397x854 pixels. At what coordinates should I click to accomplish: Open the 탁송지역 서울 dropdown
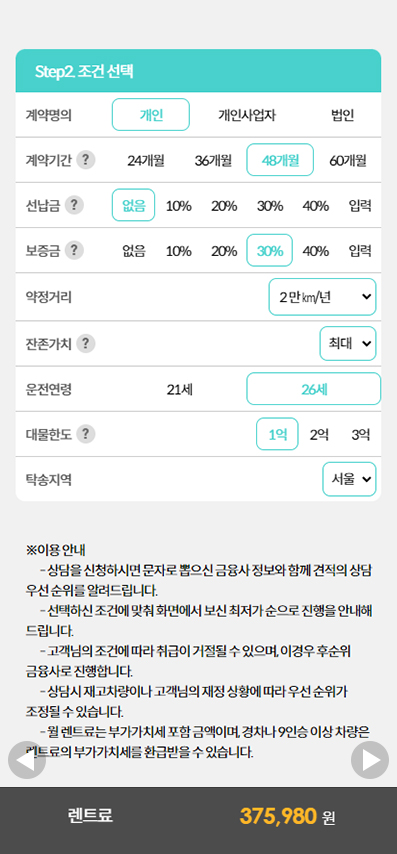(349, 479)
